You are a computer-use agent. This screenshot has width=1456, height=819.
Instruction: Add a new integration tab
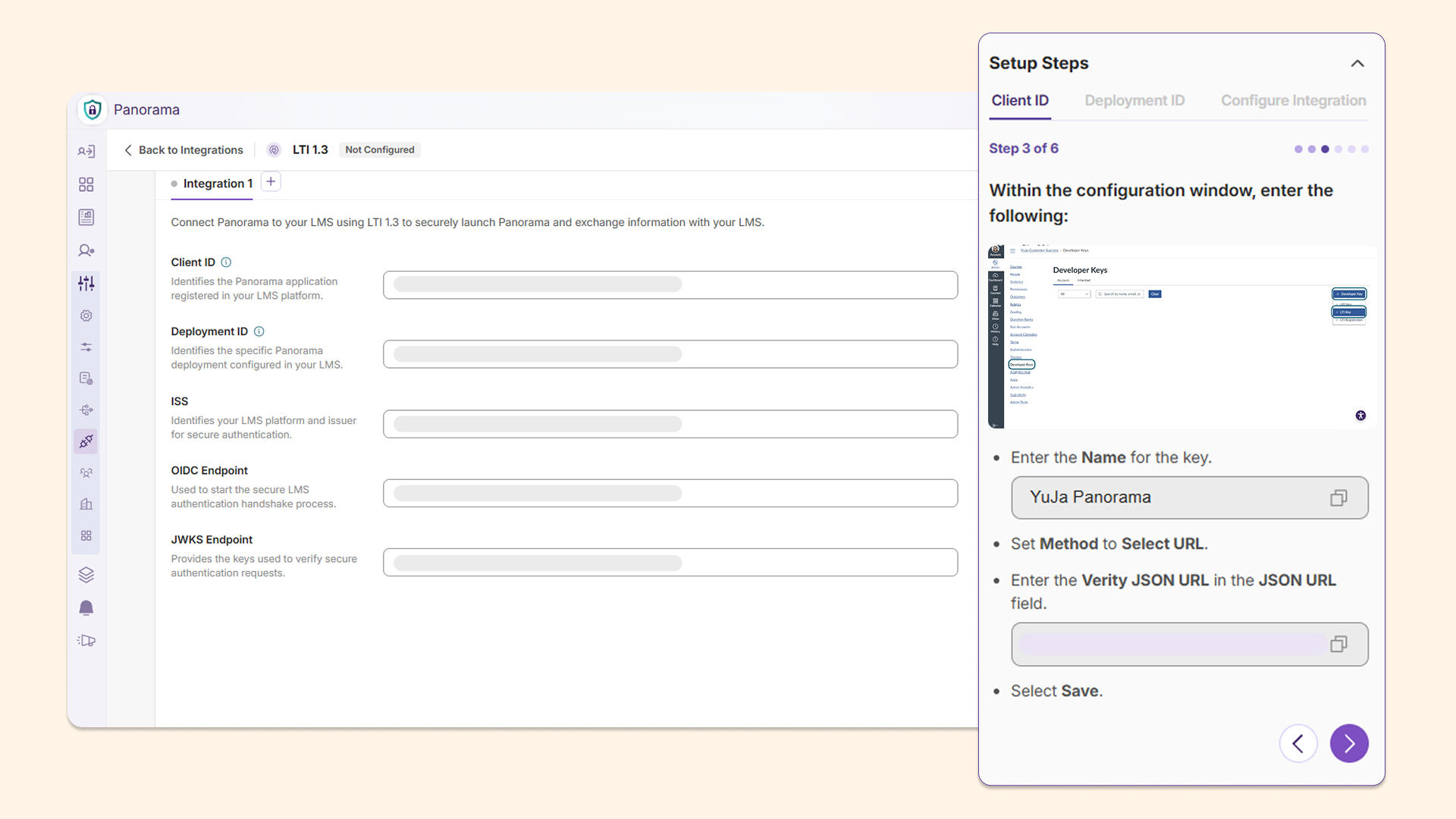click(271, 182)
